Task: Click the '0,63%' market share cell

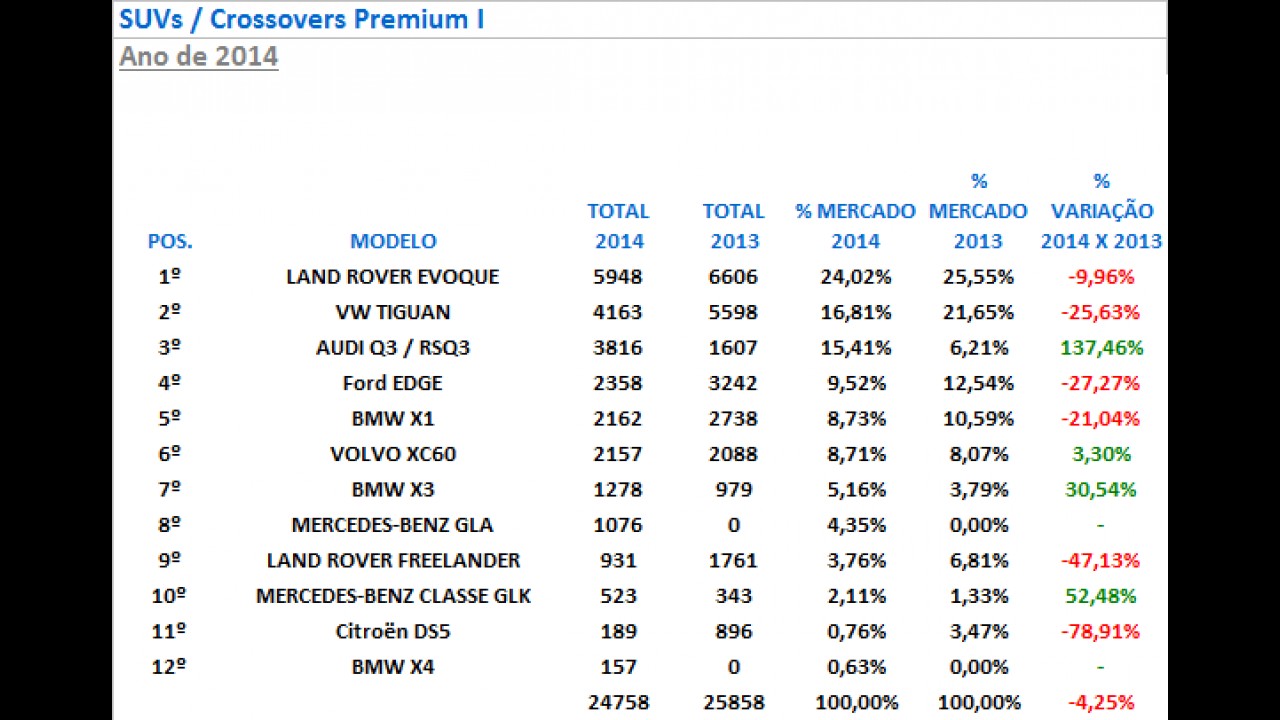Action: [856, 667]
